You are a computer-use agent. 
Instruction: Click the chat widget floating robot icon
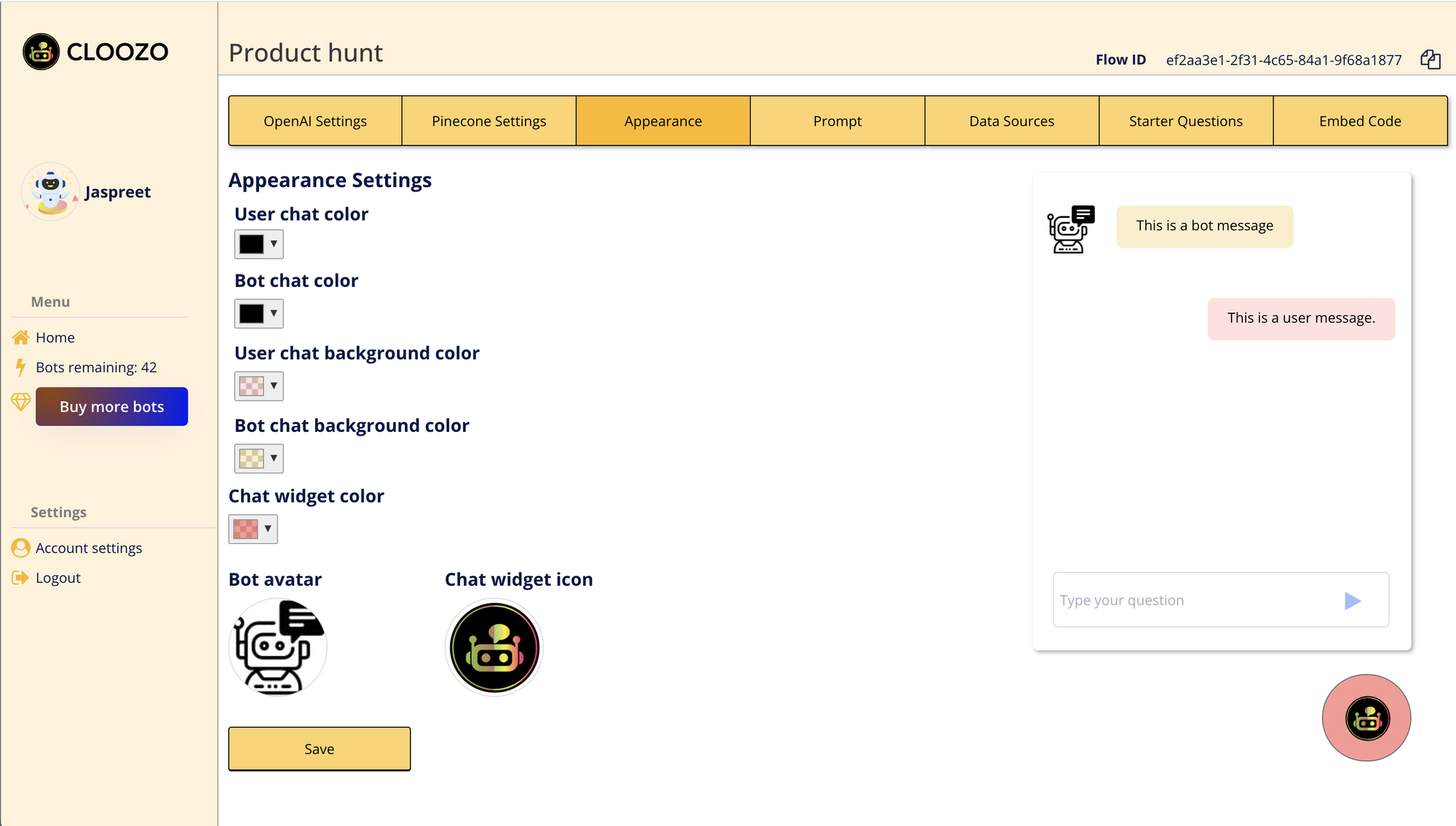(x=1367, y=719)
